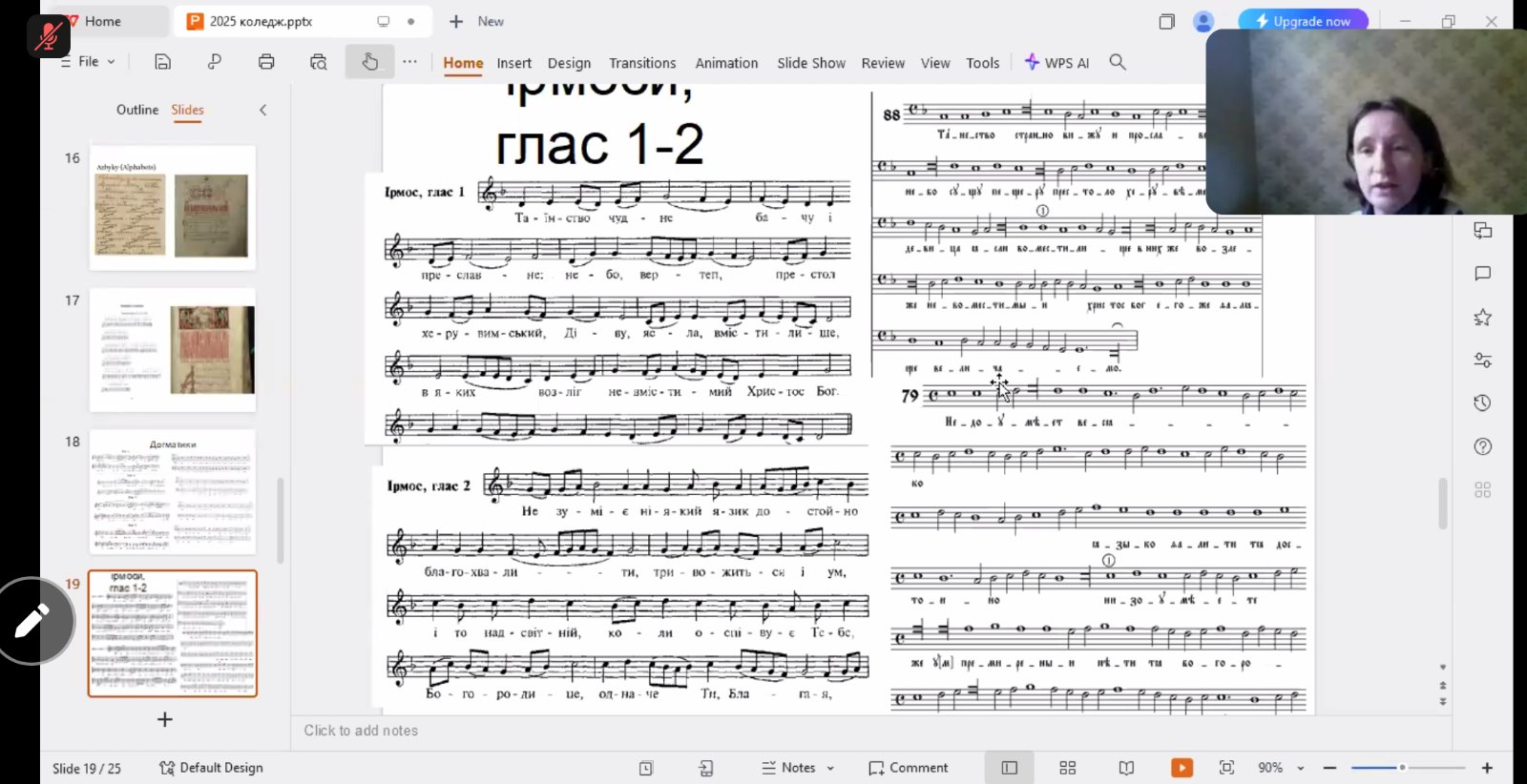This screenshot has width=1527, height=784.
Task: Open the Transitions ribbon tab
Action: pos(642,63)
